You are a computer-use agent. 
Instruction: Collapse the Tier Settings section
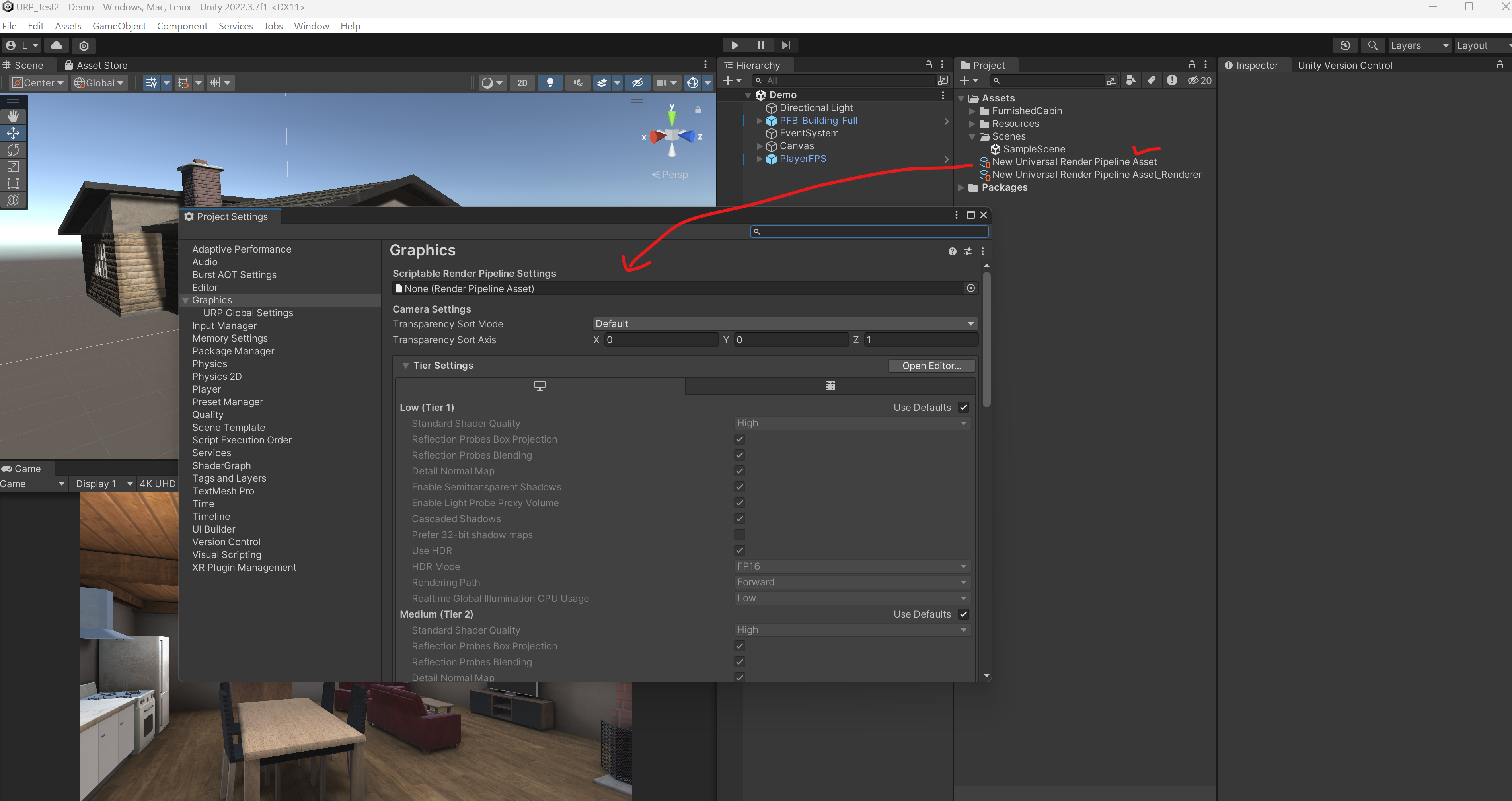tap(405, 365)
